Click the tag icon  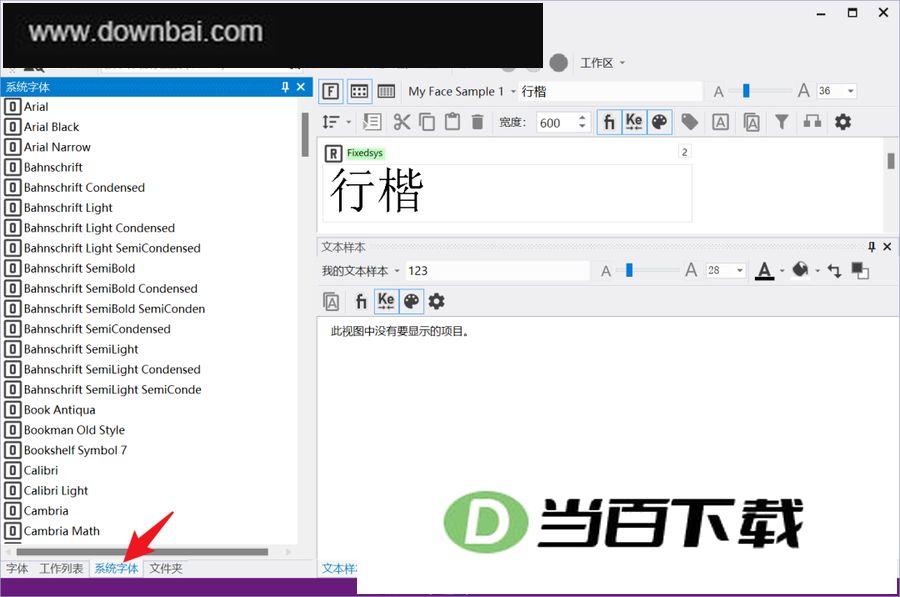689,122
